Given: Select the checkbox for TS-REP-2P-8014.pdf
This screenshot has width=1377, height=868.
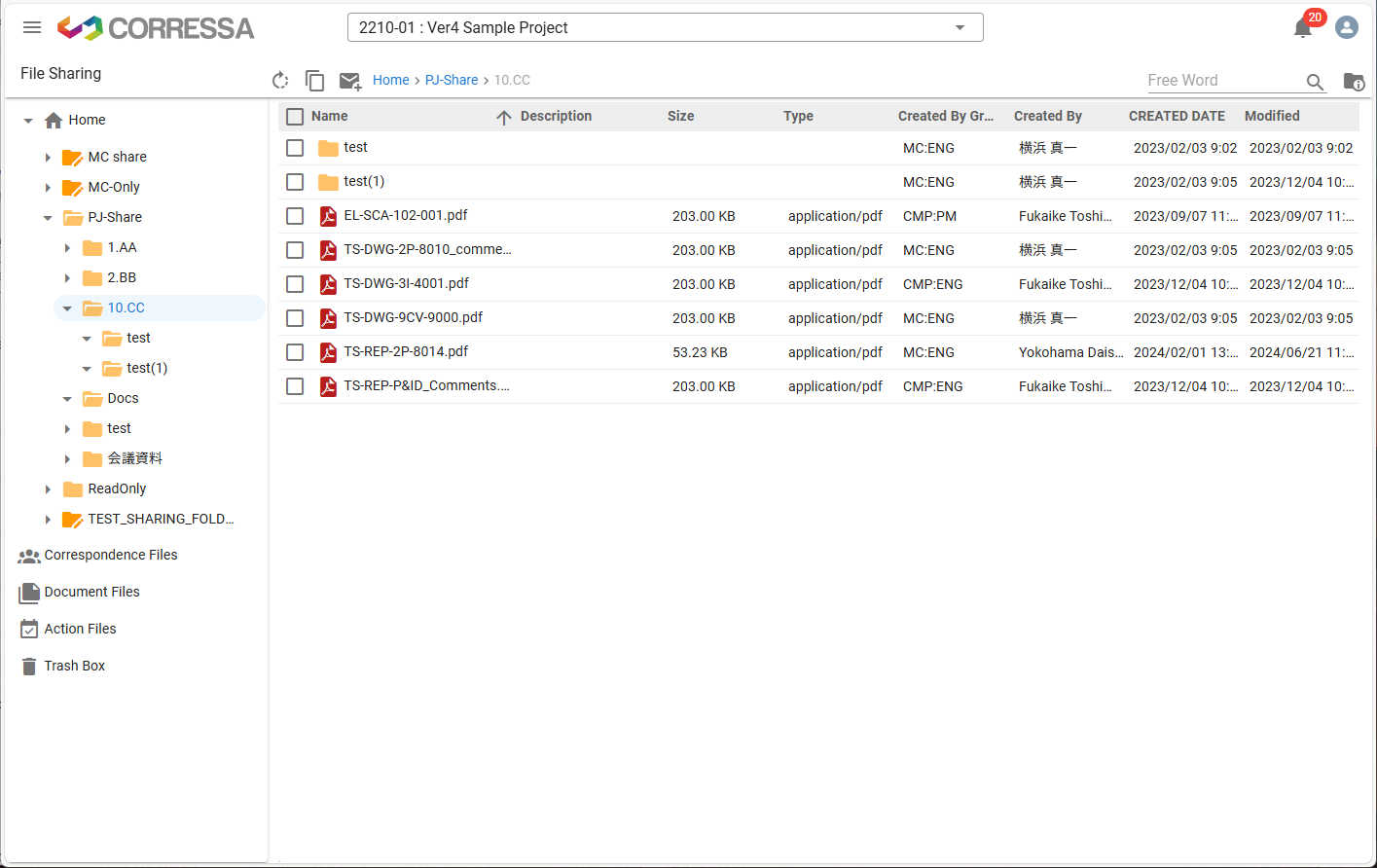Looking at the screenshot, I should [x=295, y=351].
